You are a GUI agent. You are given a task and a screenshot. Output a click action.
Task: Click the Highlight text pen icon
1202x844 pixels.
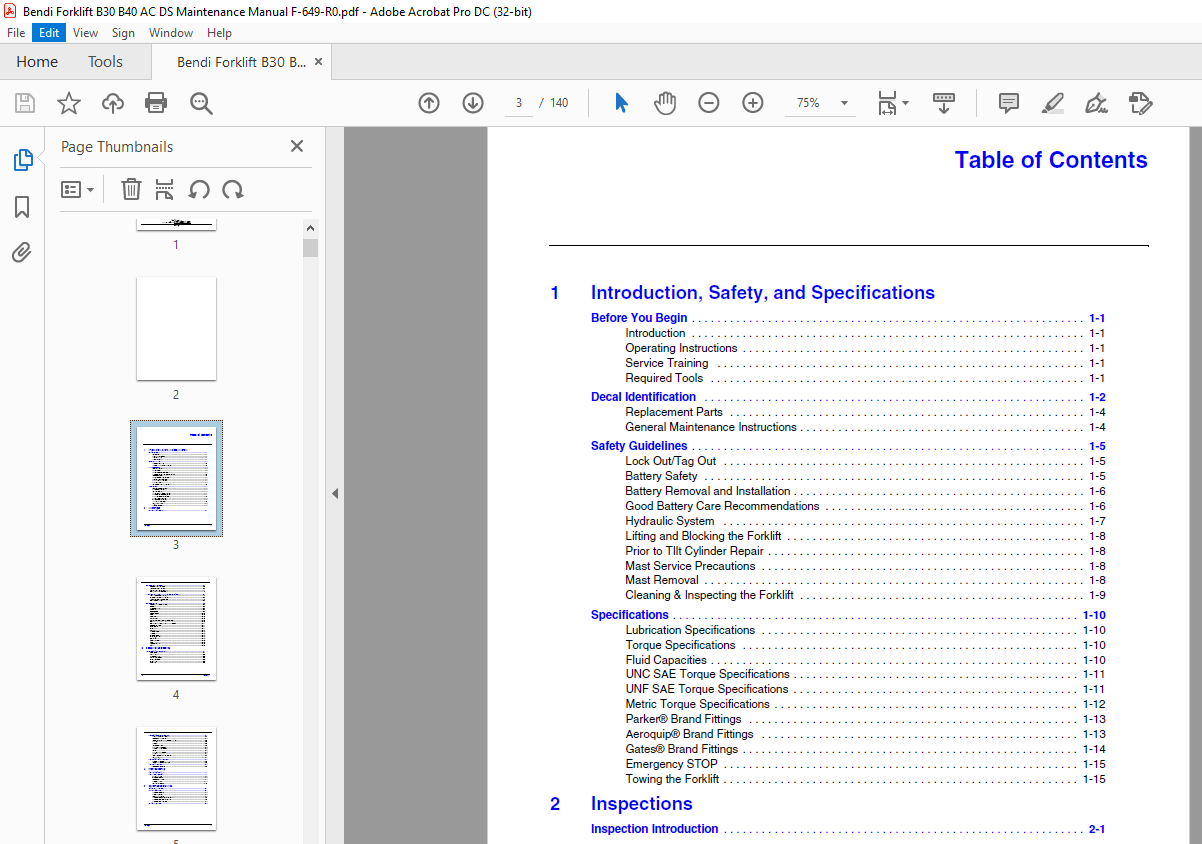click(1052, 103)
